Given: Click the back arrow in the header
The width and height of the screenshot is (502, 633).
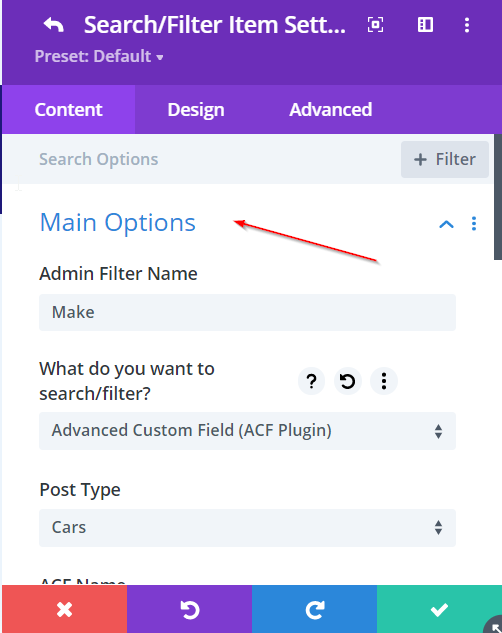Looking at the screenshot, I should [54, 25].
